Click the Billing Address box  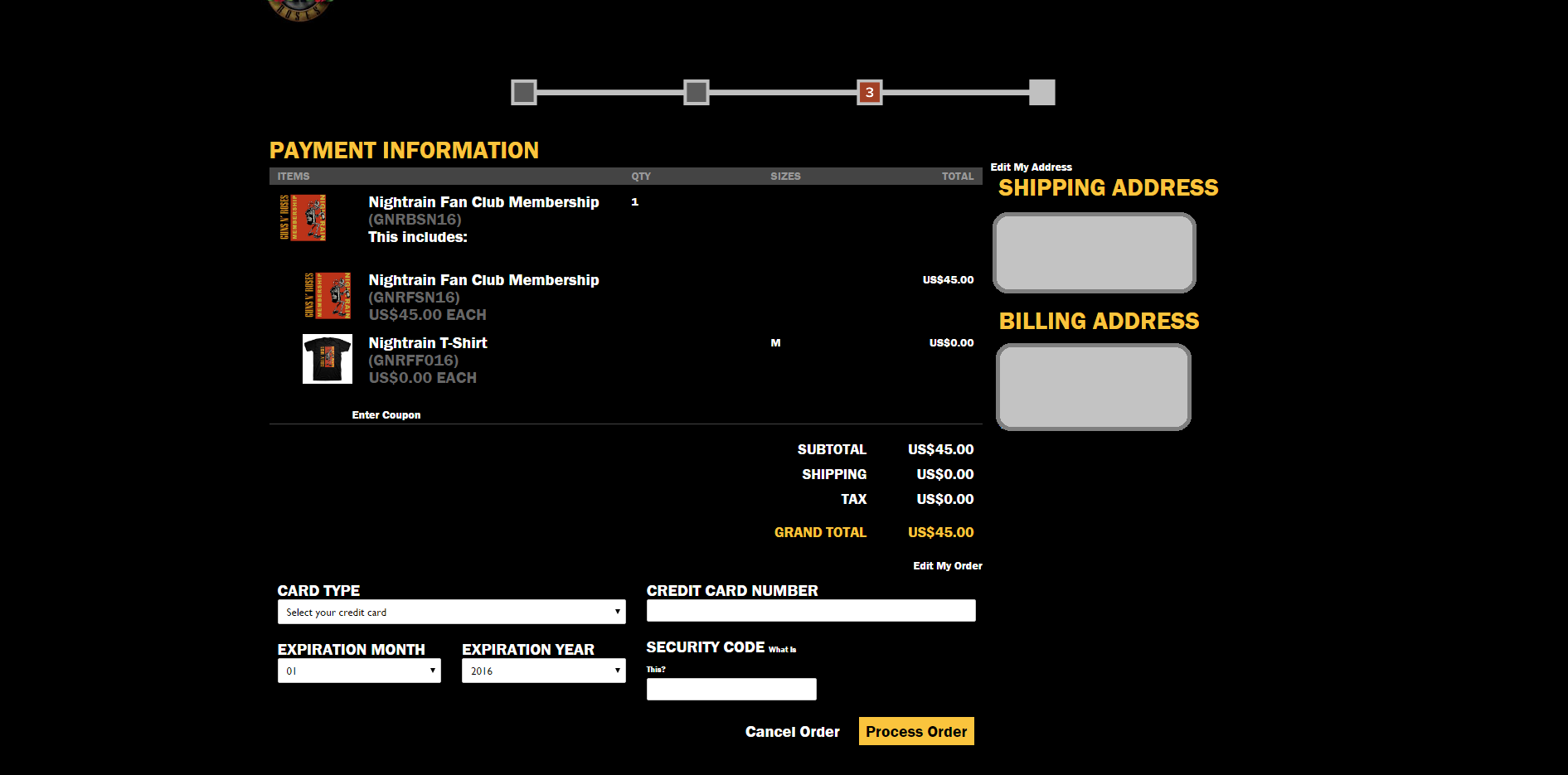tap(1094, 387)
